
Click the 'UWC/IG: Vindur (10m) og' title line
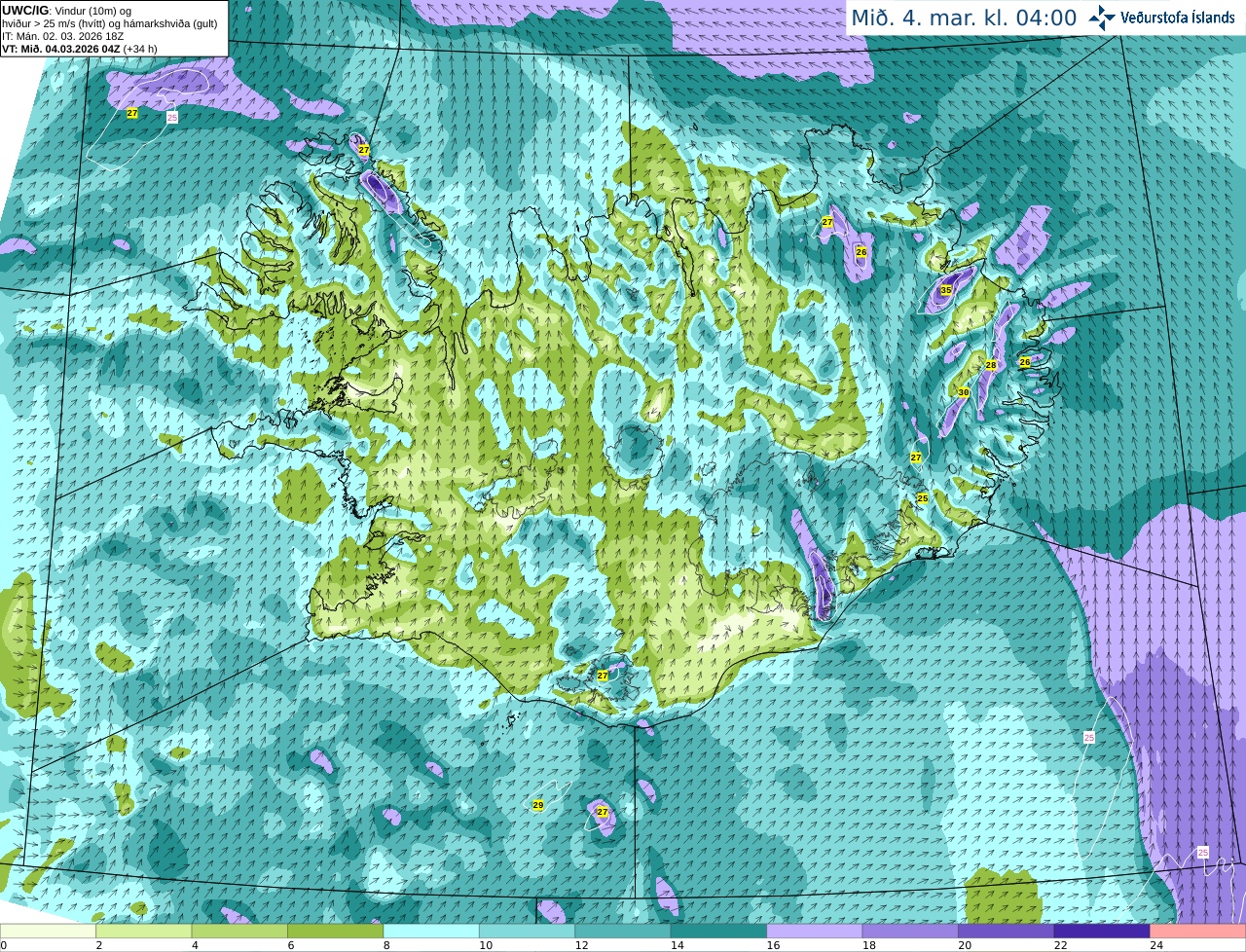click(67, 11)
